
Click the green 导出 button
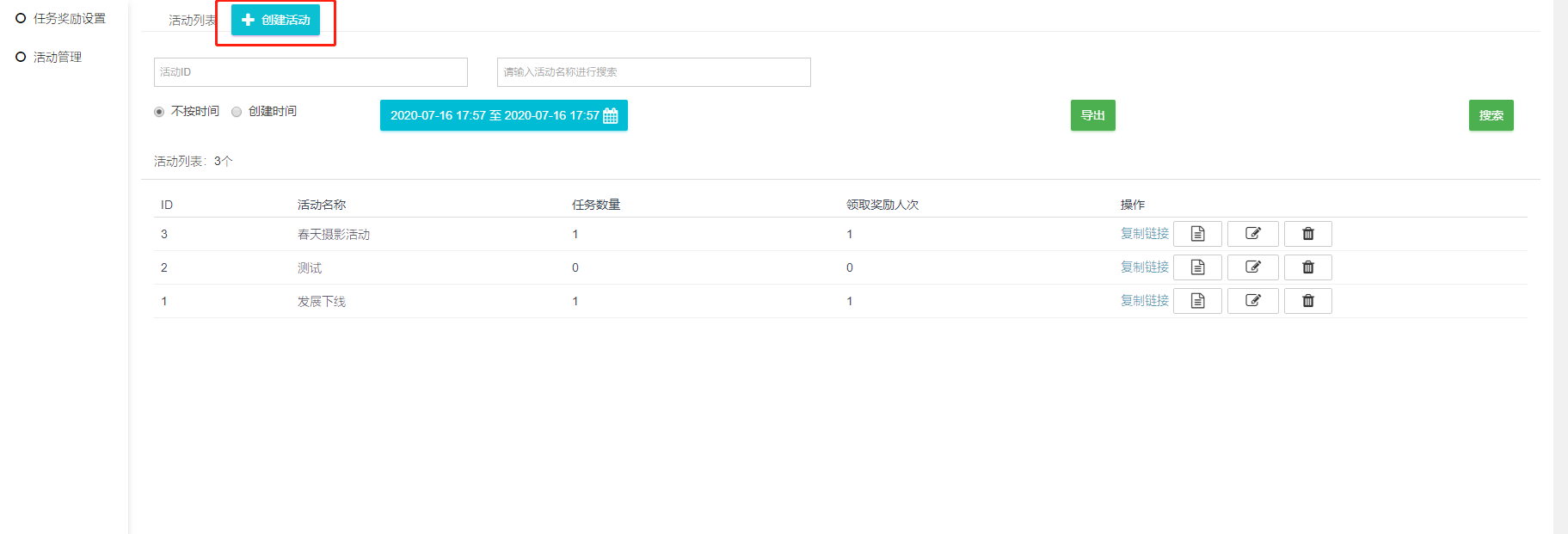coord(1092,115)
